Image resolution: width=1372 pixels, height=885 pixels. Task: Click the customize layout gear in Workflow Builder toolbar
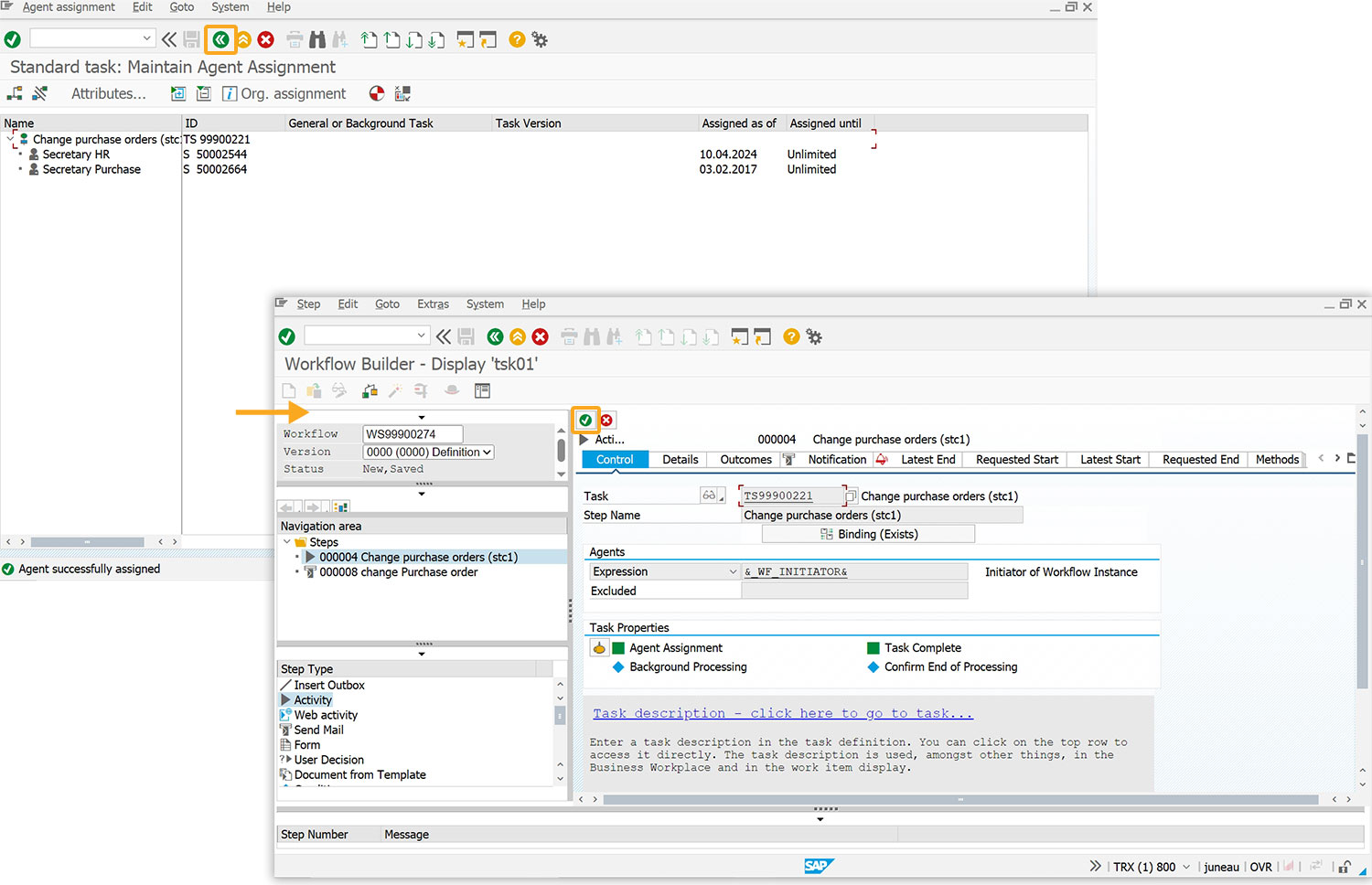tap(814, 336)
